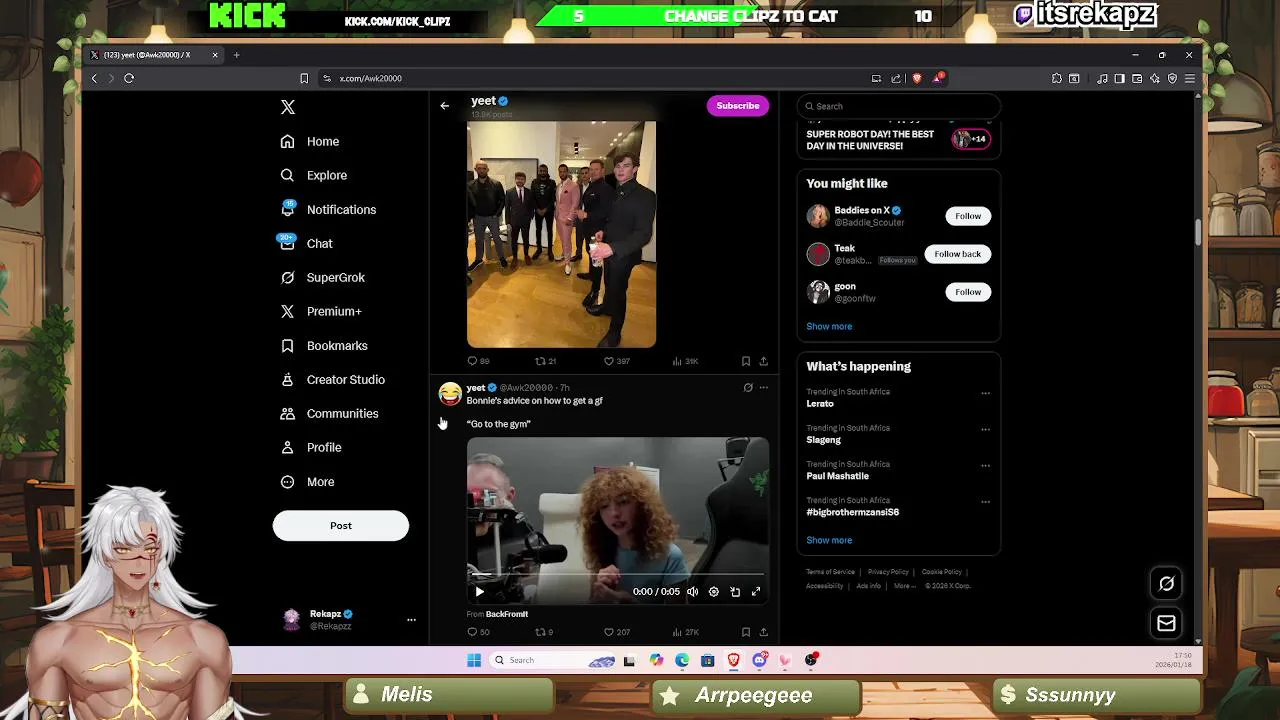This screenshot has height=720, width=1280.
Task: Open Notifications in the sidebar
Action: coord(328,210)
